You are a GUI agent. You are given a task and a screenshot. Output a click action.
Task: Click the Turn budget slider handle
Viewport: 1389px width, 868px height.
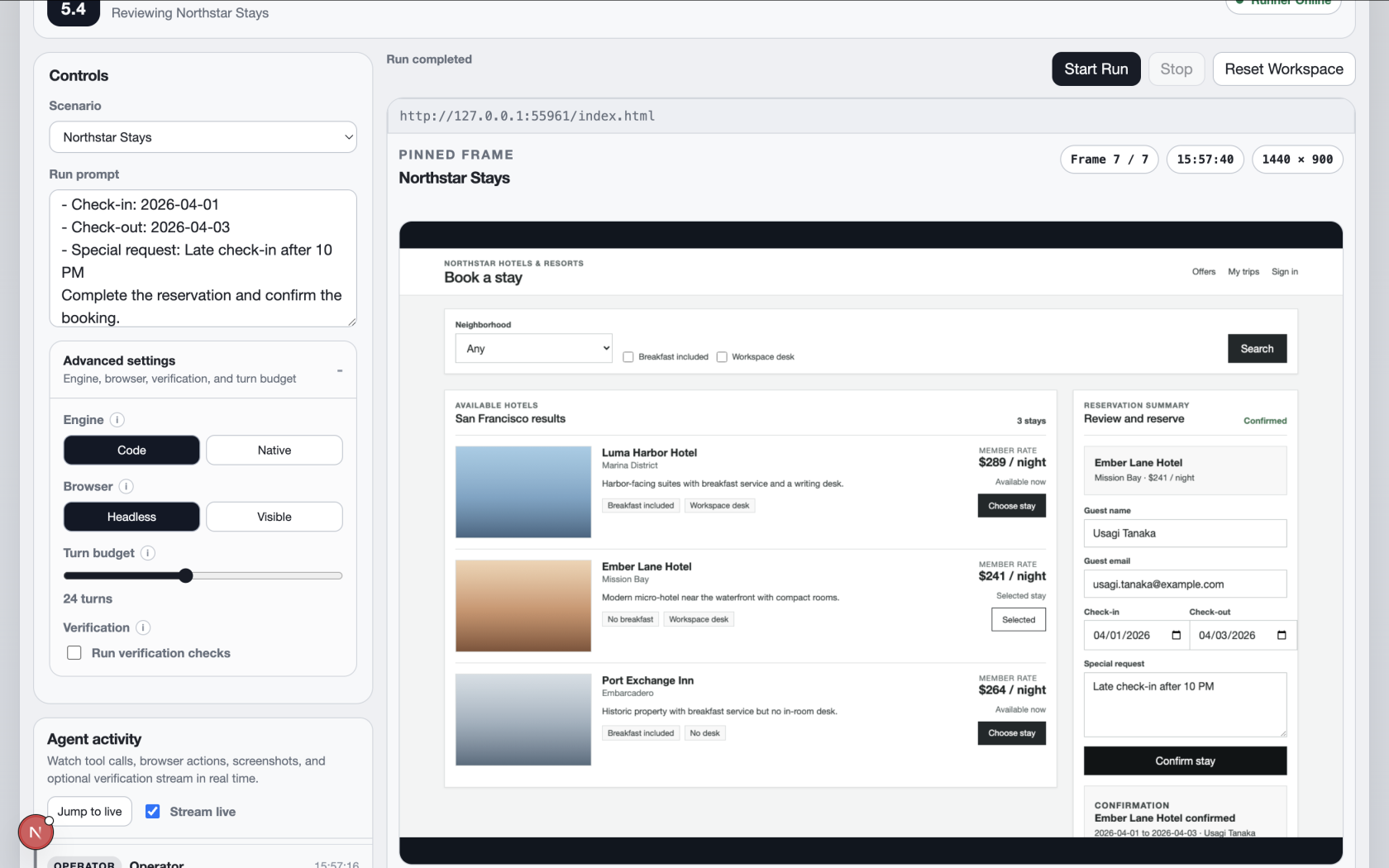(x=186, y=576)
